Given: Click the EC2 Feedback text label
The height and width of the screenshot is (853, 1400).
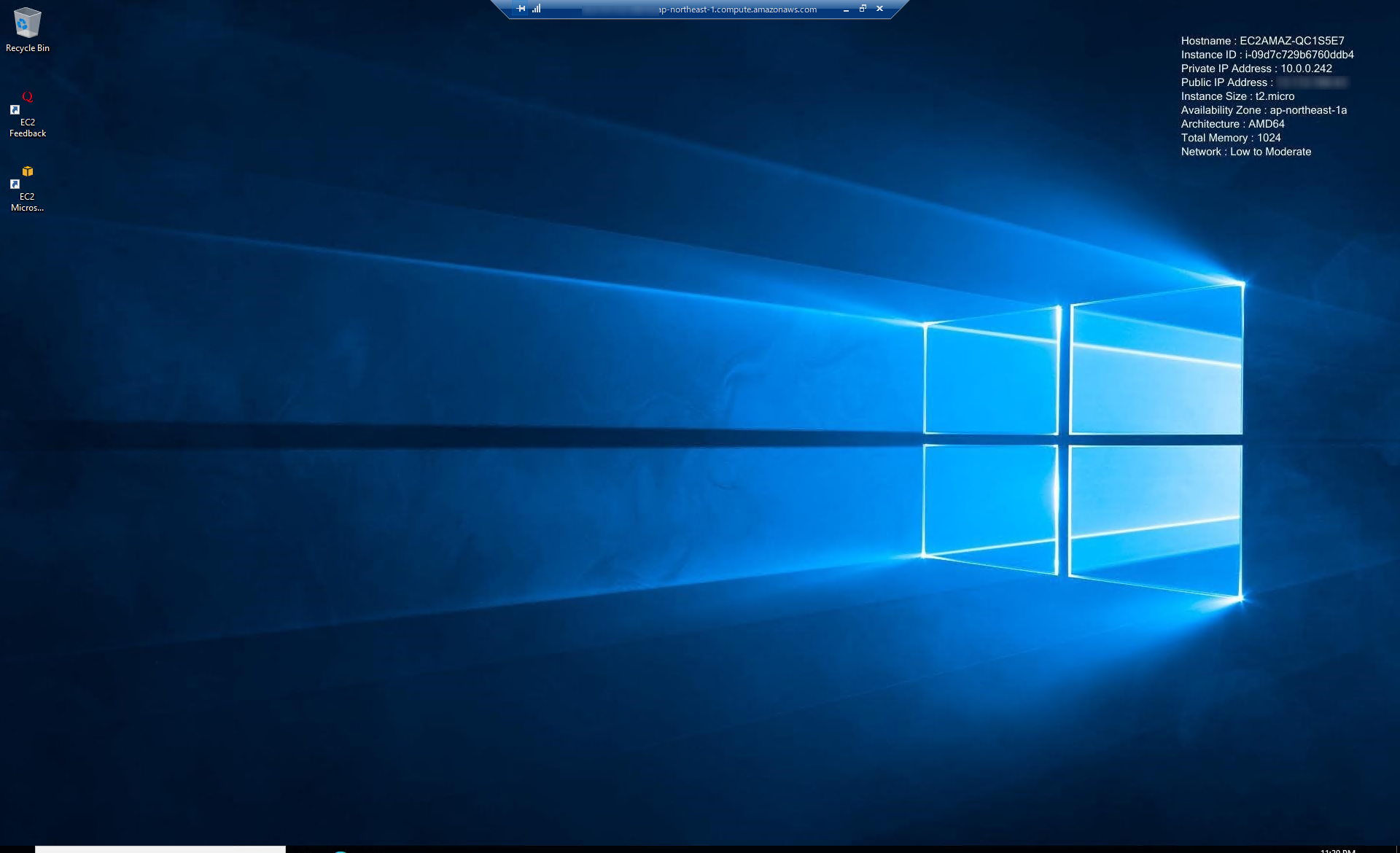Looking at the screenshot, I should coord(28,128).
